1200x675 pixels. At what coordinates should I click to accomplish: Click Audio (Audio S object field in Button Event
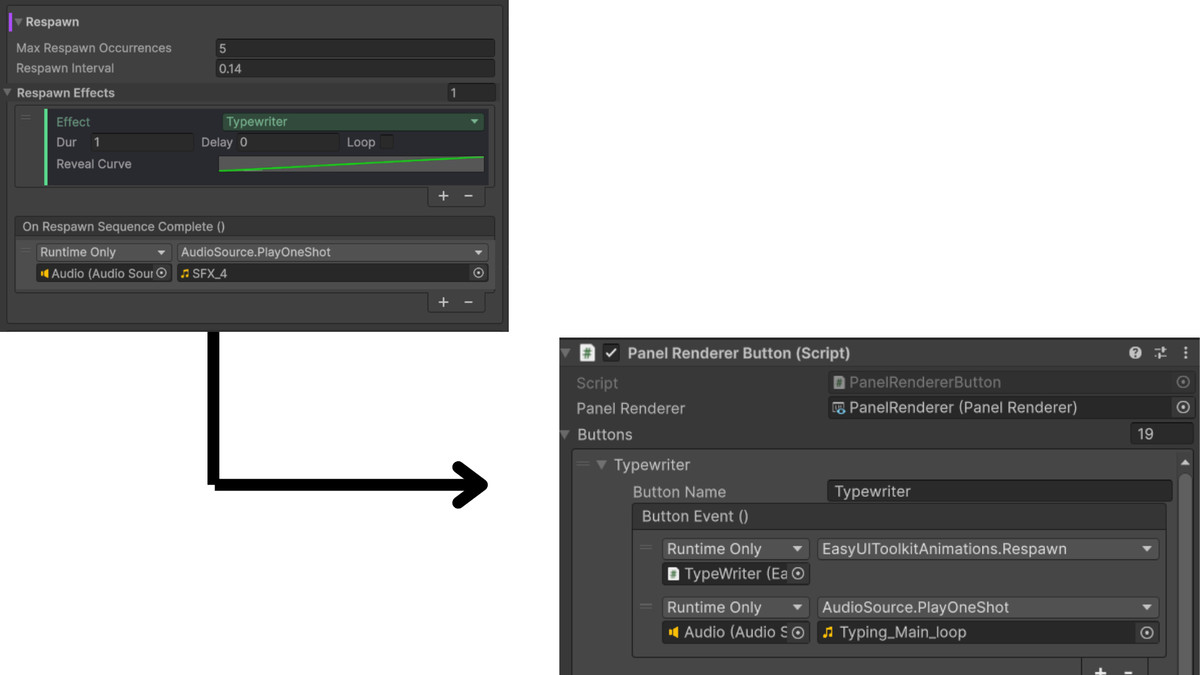pyautogui.click(x=726, y=633)
